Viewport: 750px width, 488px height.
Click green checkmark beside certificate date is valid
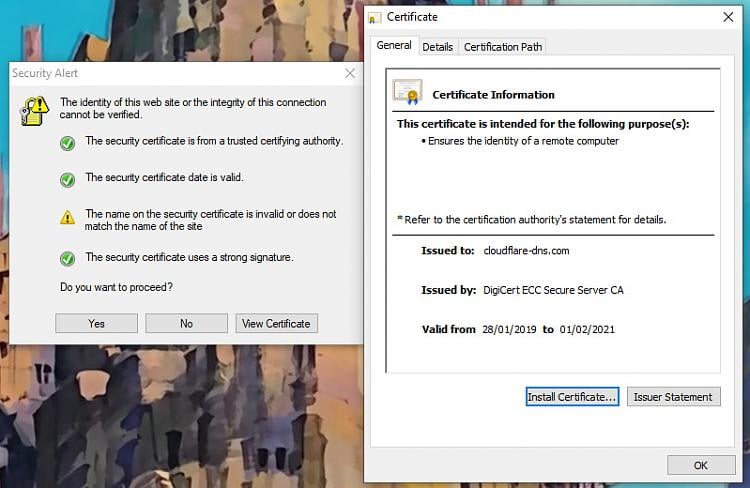click(x=67, y=180)
